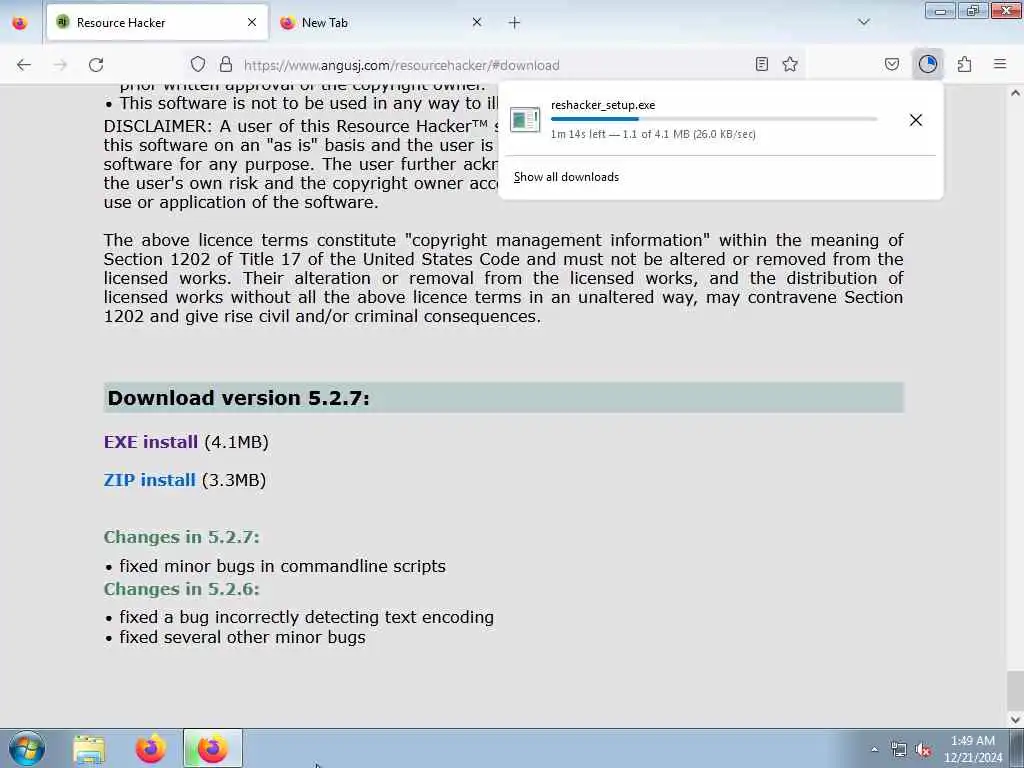The image size is (1024, 768).
Task: Go forward using the forward arrow
Action: click(x=60, y=65)
